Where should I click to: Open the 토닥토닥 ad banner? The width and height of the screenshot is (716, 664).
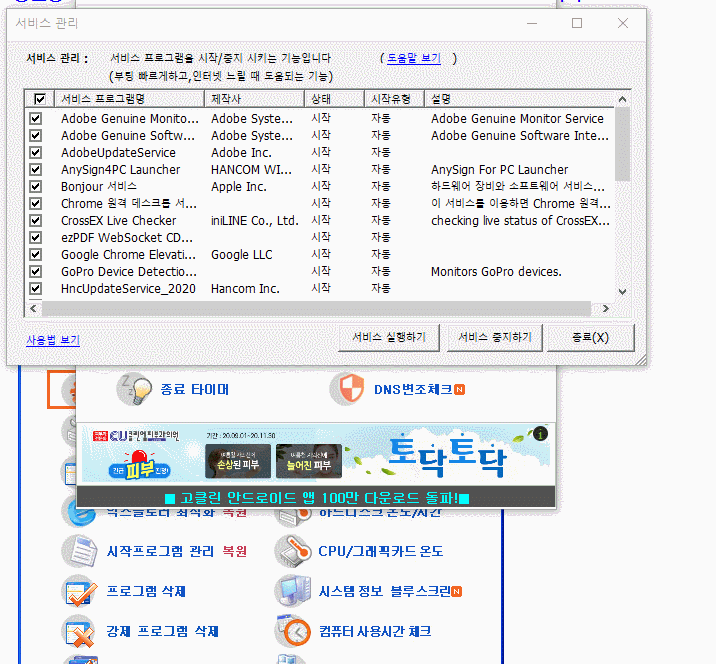tap(447, 457)
